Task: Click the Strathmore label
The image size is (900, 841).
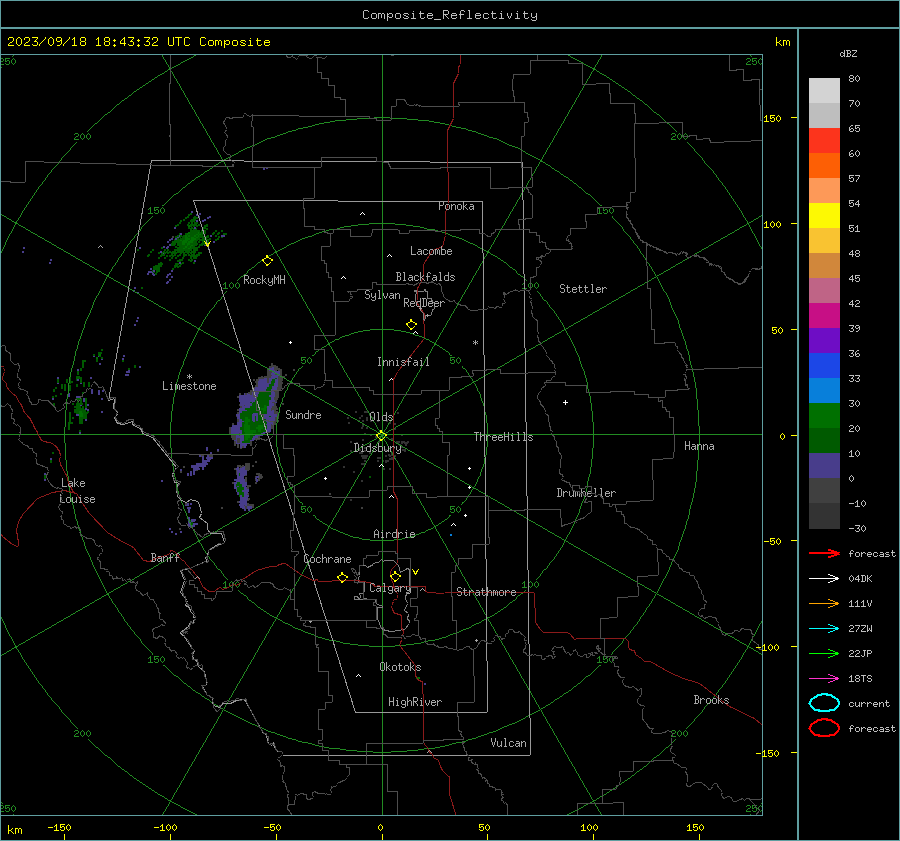Action: tap(486, 592)
